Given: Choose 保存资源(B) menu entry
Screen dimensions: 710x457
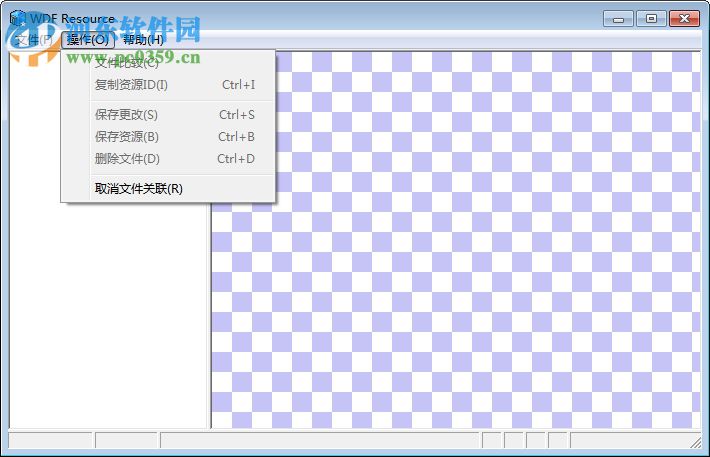Looking at the screenshot, I should (x=168, y=137).
